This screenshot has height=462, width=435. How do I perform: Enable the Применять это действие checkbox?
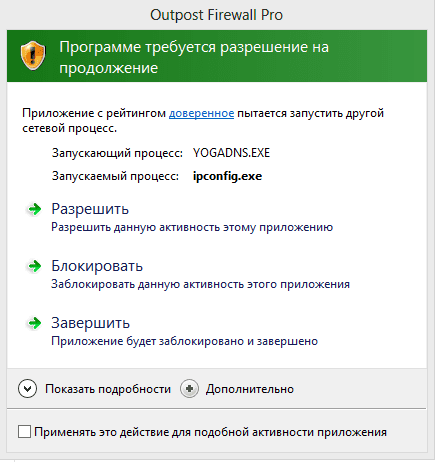point(24,431)
